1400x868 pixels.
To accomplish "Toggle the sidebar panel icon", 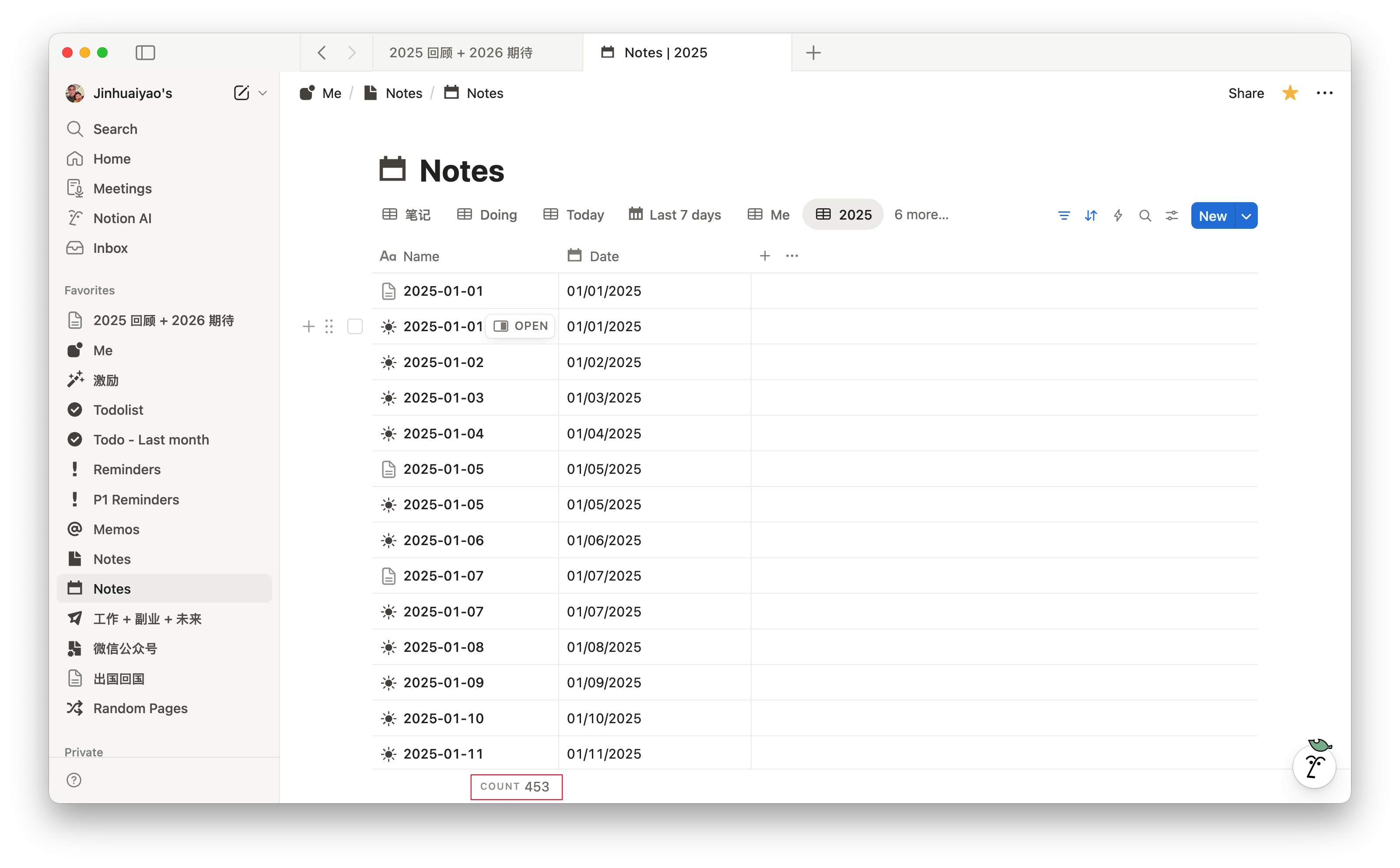I will coord(145,52).
